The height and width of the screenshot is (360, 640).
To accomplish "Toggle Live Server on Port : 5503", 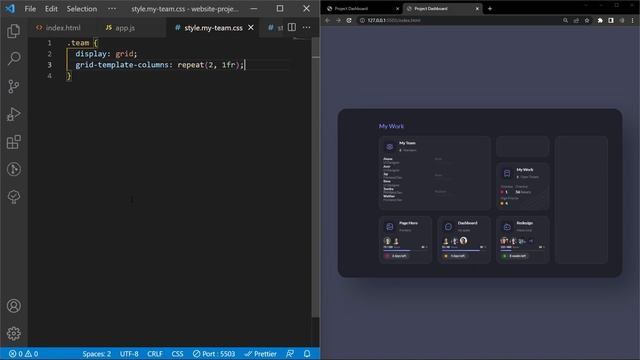I will pyautogui.click(x=214, y=353).
